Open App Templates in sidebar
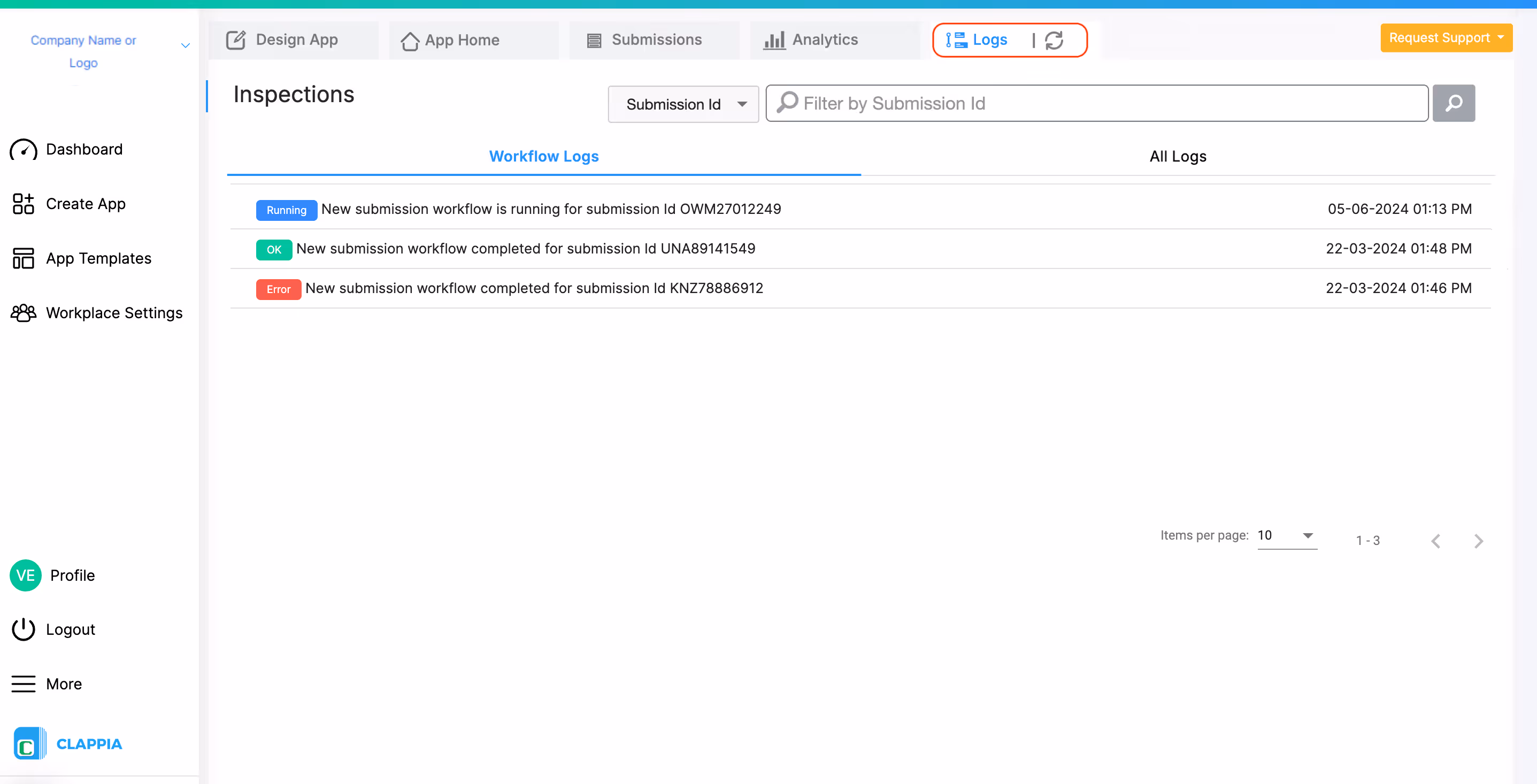Image resolution: width=1537 pixels, height=784 pixels. point(98,258)
